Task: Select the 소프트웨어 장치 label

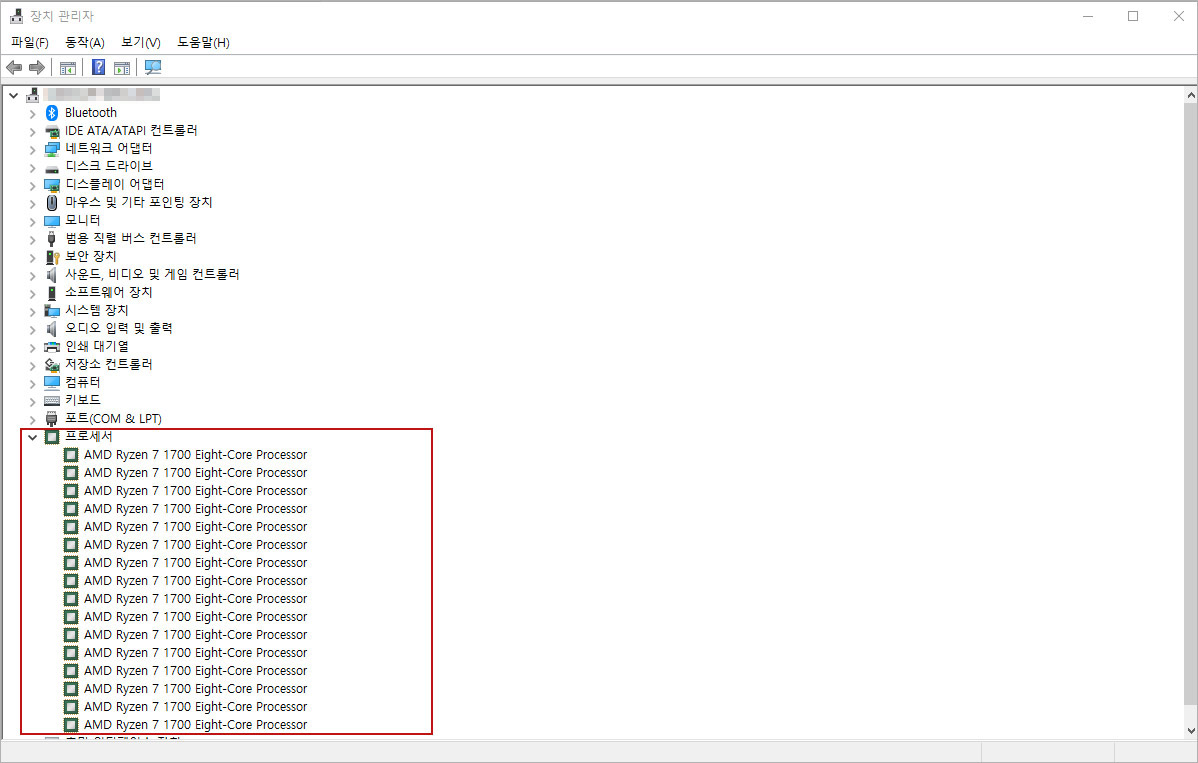Action: point(108,292)
